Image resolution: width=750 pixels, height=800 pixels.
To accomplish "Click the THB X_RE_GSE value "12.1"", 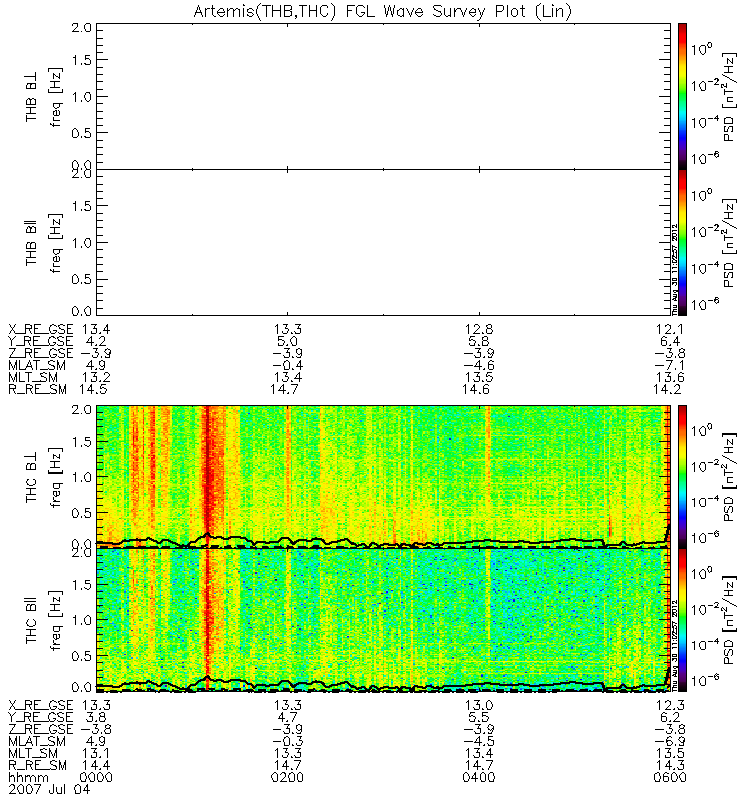I will click(670, 329).
